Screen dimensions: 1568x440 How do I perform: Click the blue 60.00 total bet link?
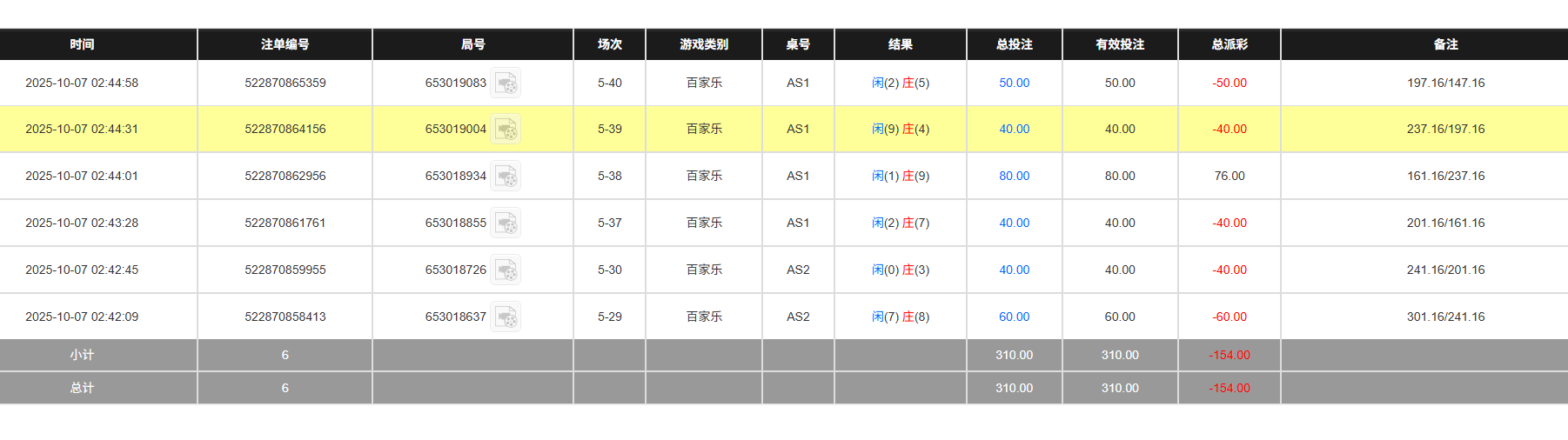point(1014,317)
